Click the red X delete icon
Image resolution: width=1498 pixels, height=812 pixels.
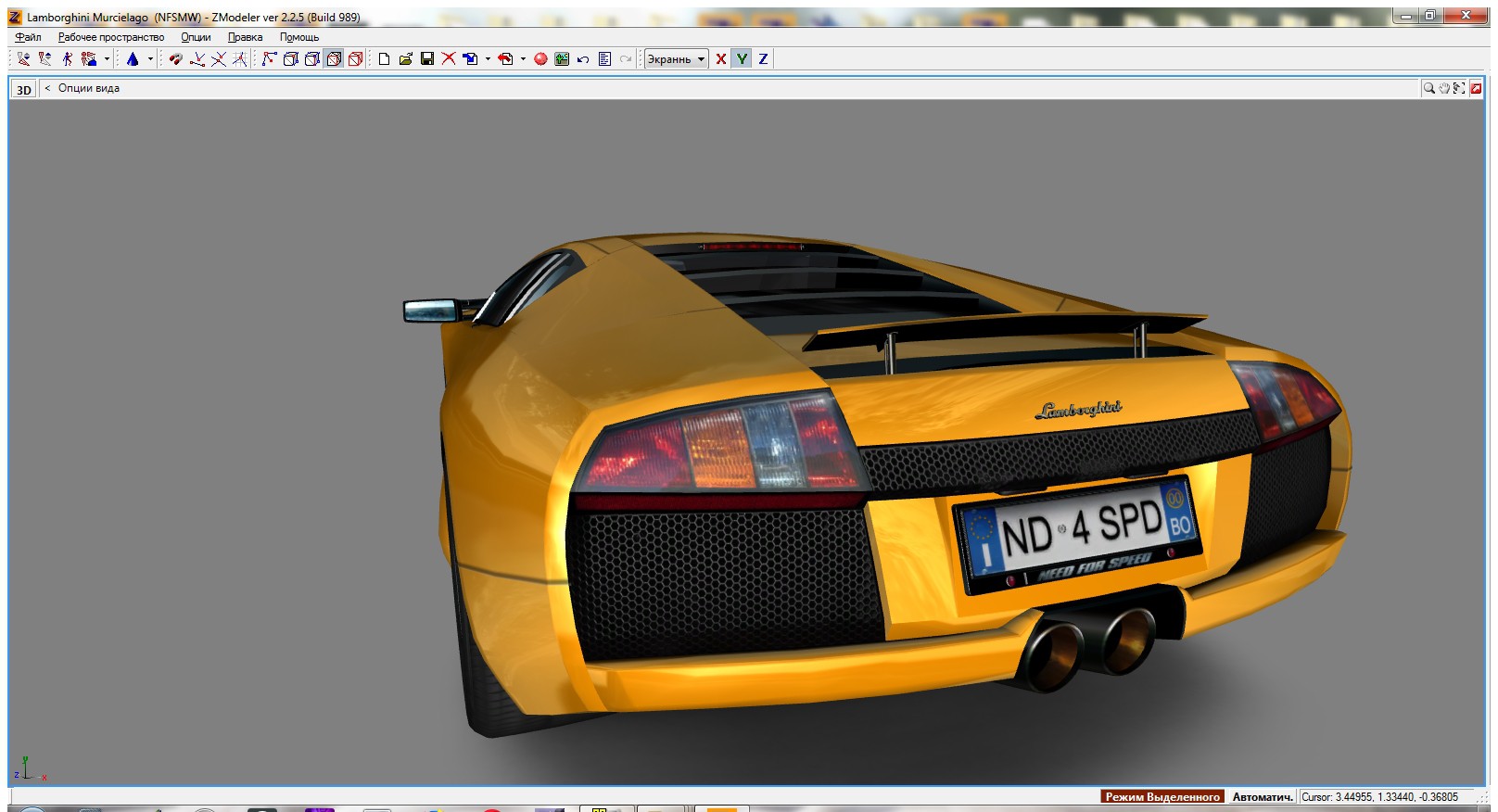coord(449,58)
